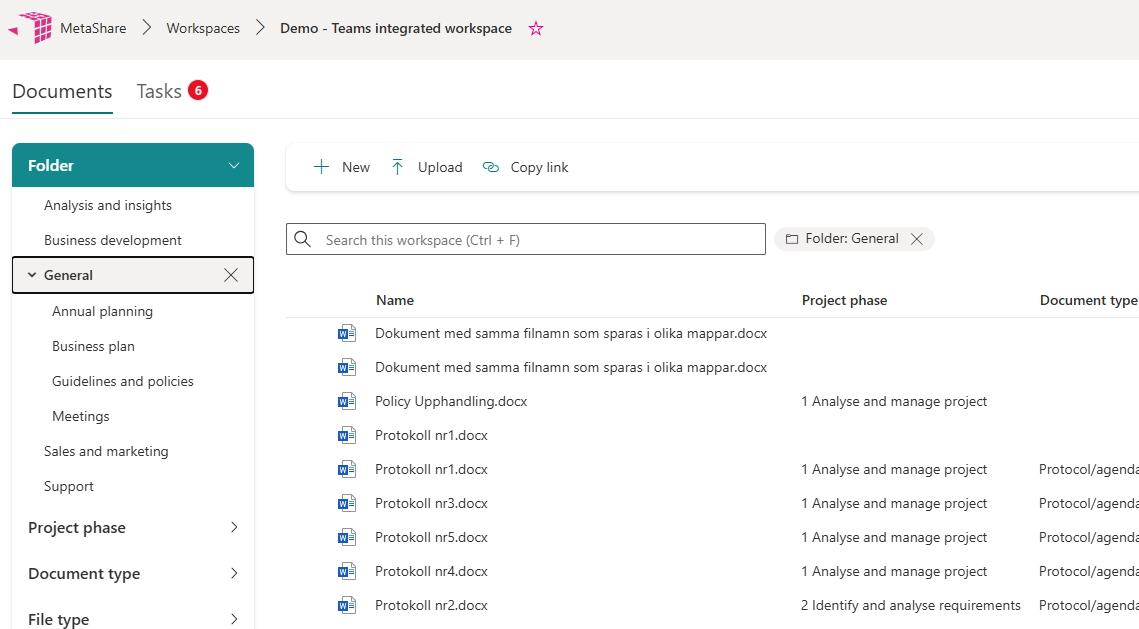Expand the File type filter
Image resolution: width=1139 pixels, height=629 pixels.
pos(234,619)
